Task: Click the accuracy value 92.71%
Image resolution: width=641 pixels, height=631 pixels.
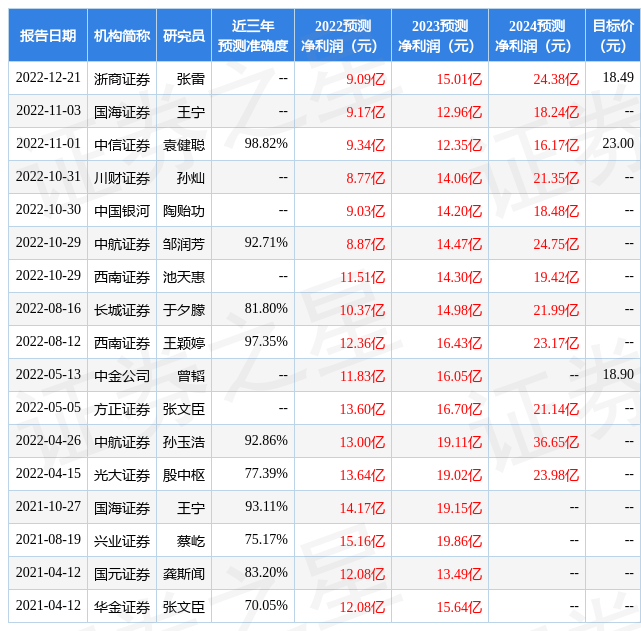Action: pyautogui.click(x=266, y=243)
